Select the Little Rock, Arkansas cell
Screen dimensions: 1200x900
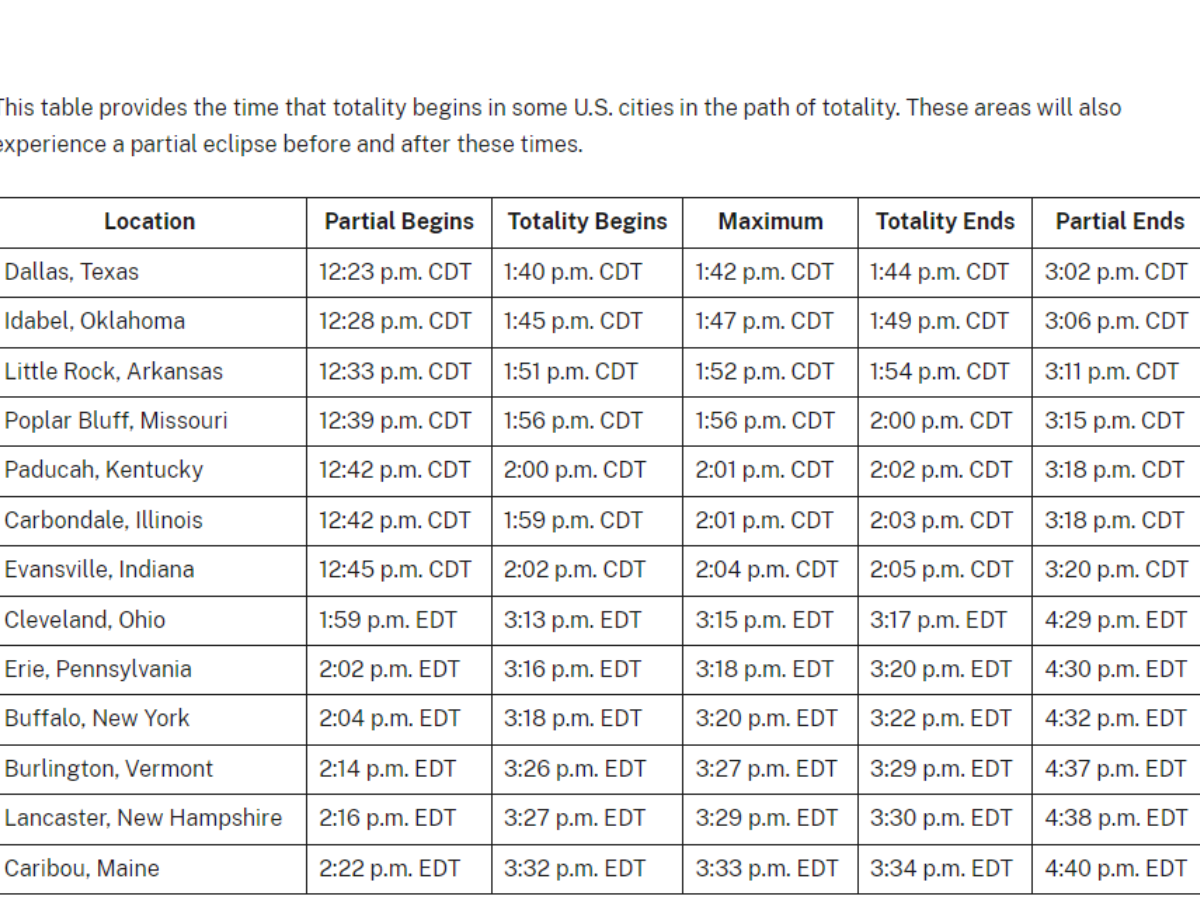tap(114, 371)
